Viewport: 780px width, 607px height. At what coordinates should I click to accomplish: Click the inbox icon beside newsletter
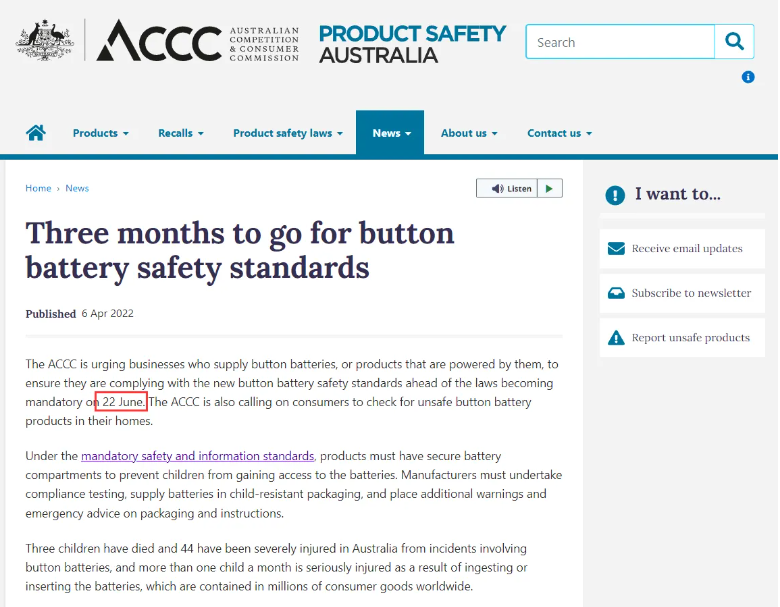pos(616,293)
